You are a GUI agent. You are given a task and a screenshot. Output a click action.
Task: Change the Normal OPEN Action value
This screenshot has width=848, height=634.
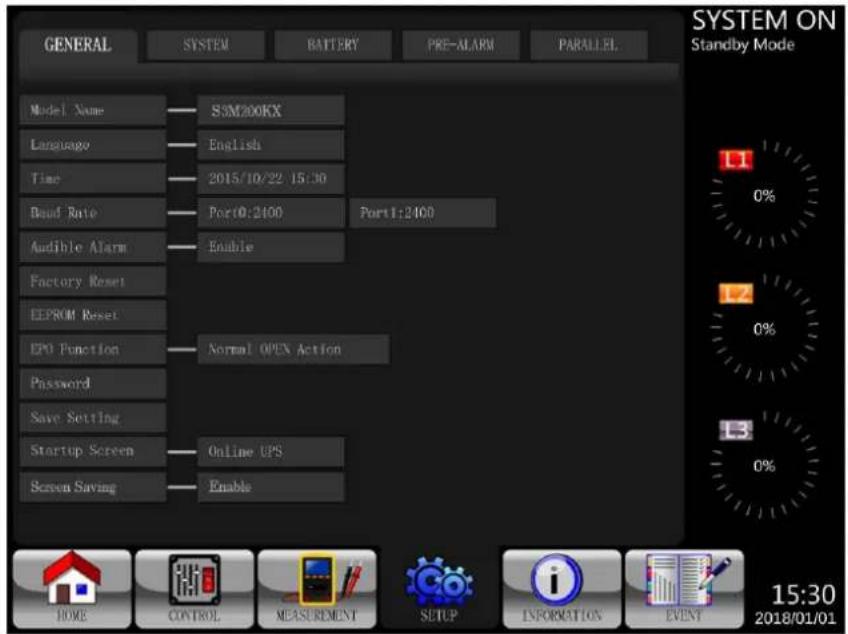point(293,349)
